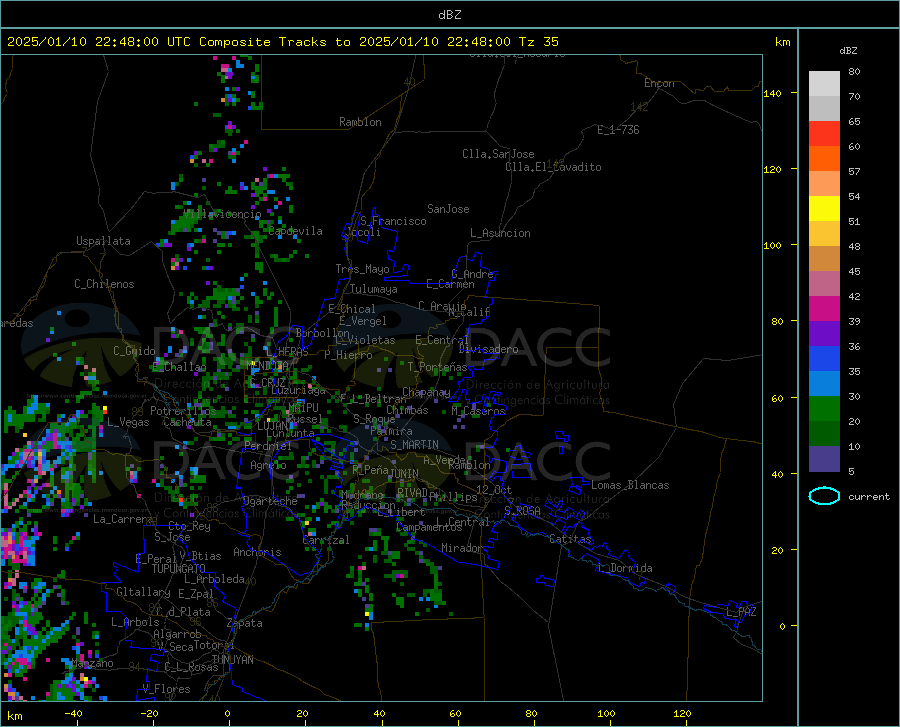
Task: Click the 'Catitas' map label
Action: 570,539
